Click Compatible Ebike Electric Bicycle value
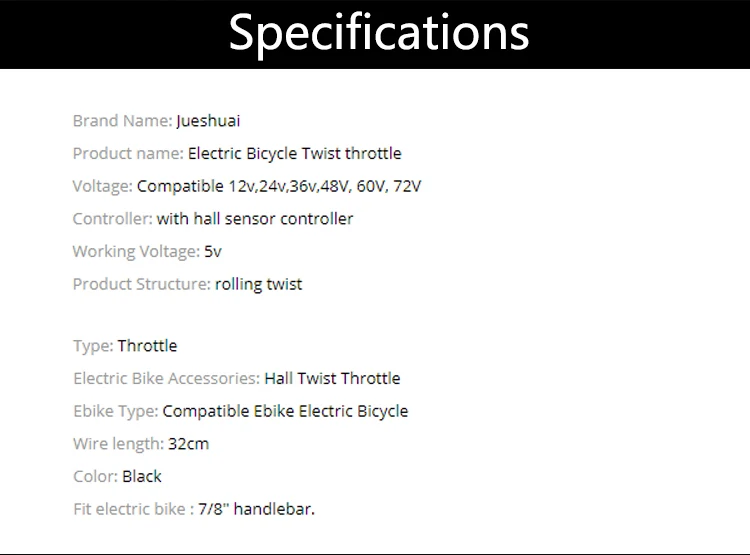 pyautogui.click(x=286, y=411)
